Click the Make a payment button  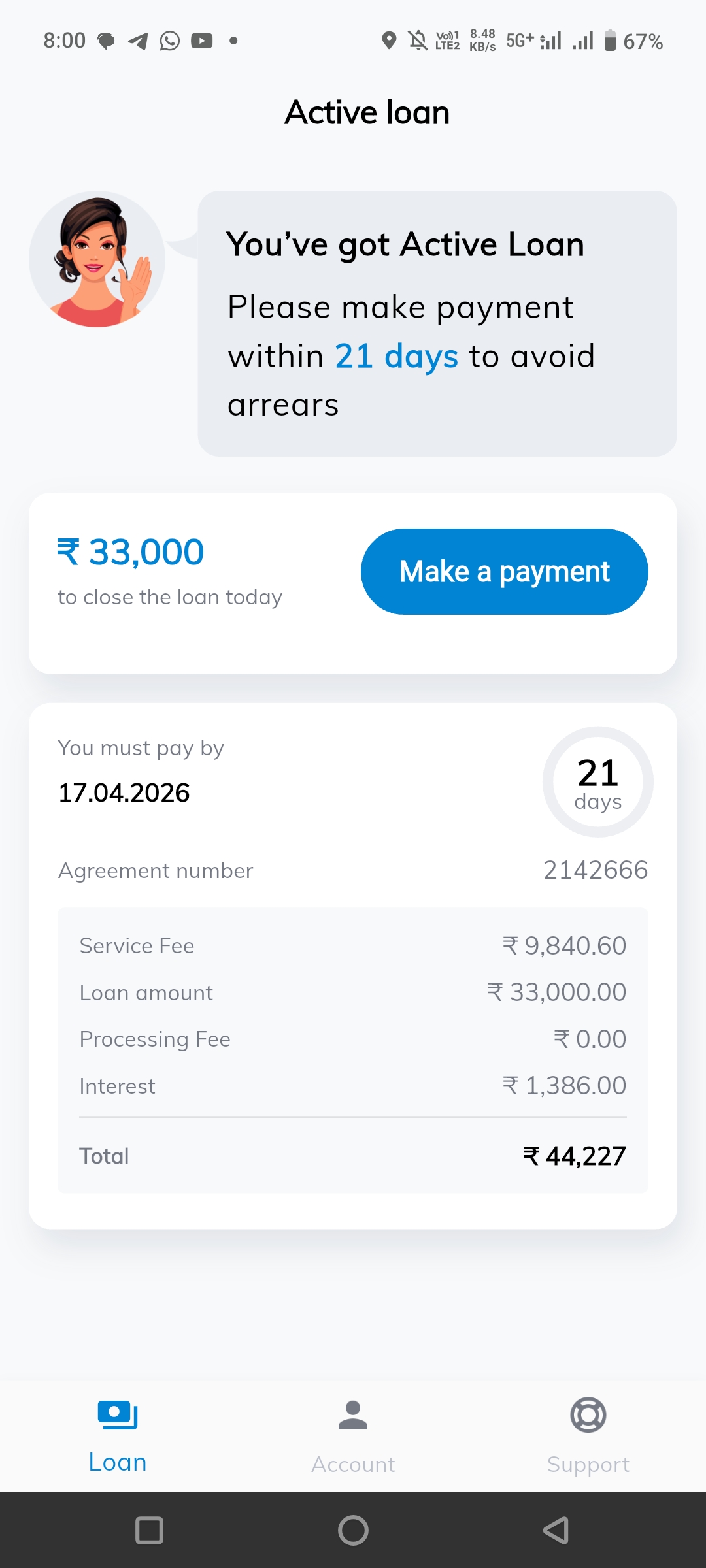pos(504,572)
